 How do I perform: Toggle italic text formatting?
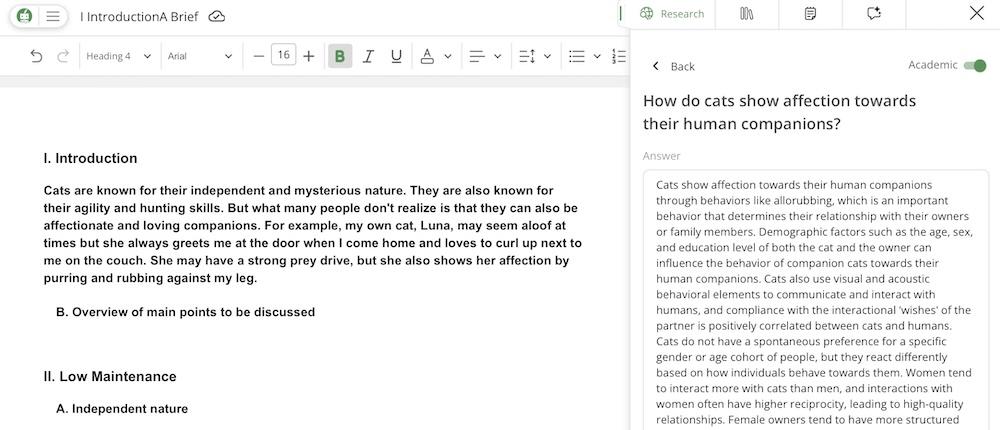click(x=368, y=57)
